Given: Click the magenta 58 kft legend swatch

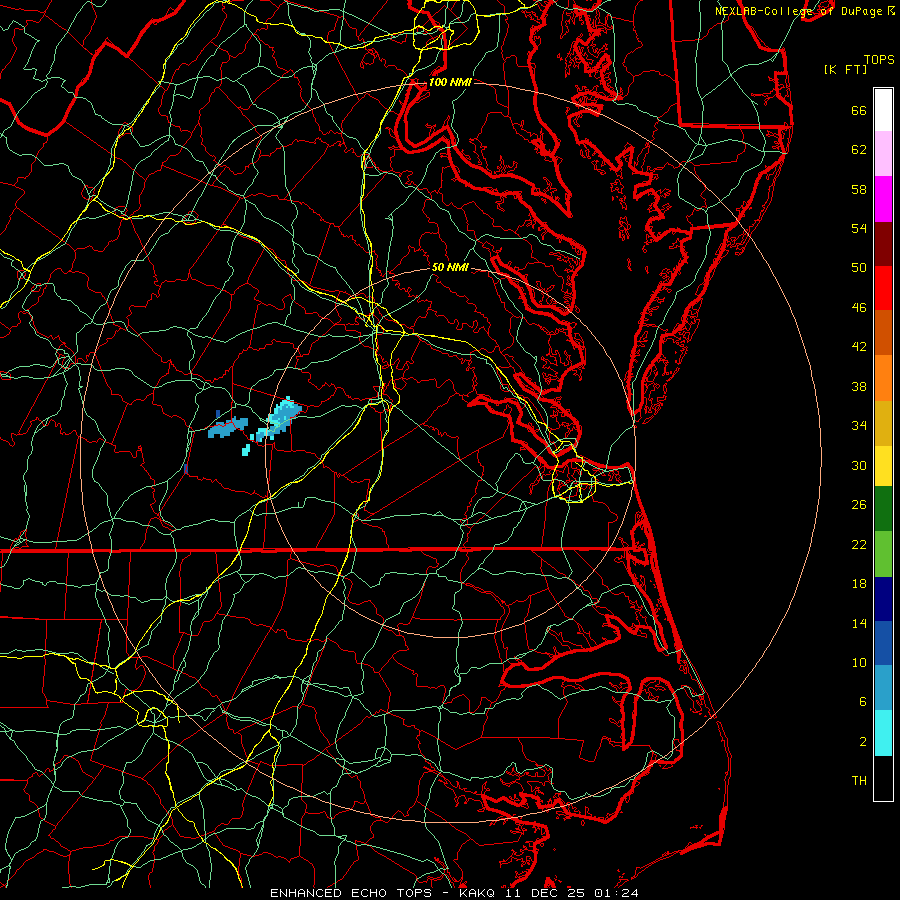Looking at the screenshot, I should (x=883, y=199).
